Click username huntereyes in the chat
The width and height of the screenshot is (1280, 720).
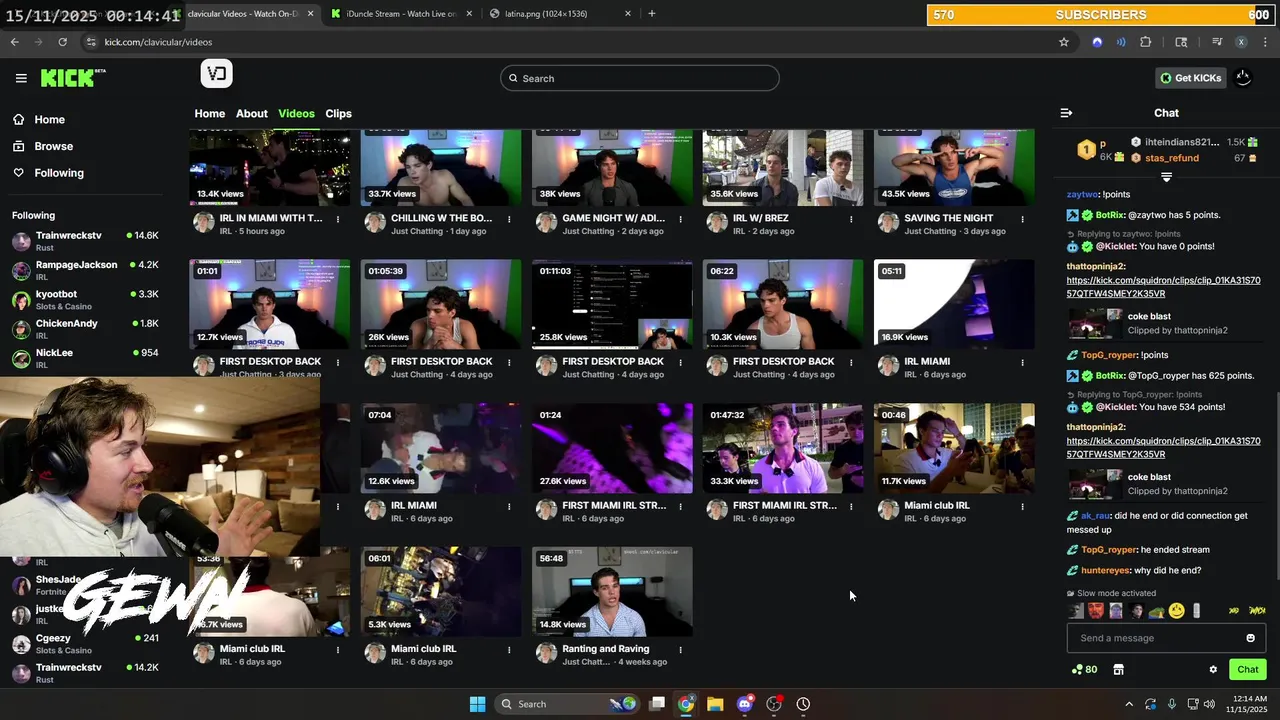pyautogui.click(x=1105, y=570)
